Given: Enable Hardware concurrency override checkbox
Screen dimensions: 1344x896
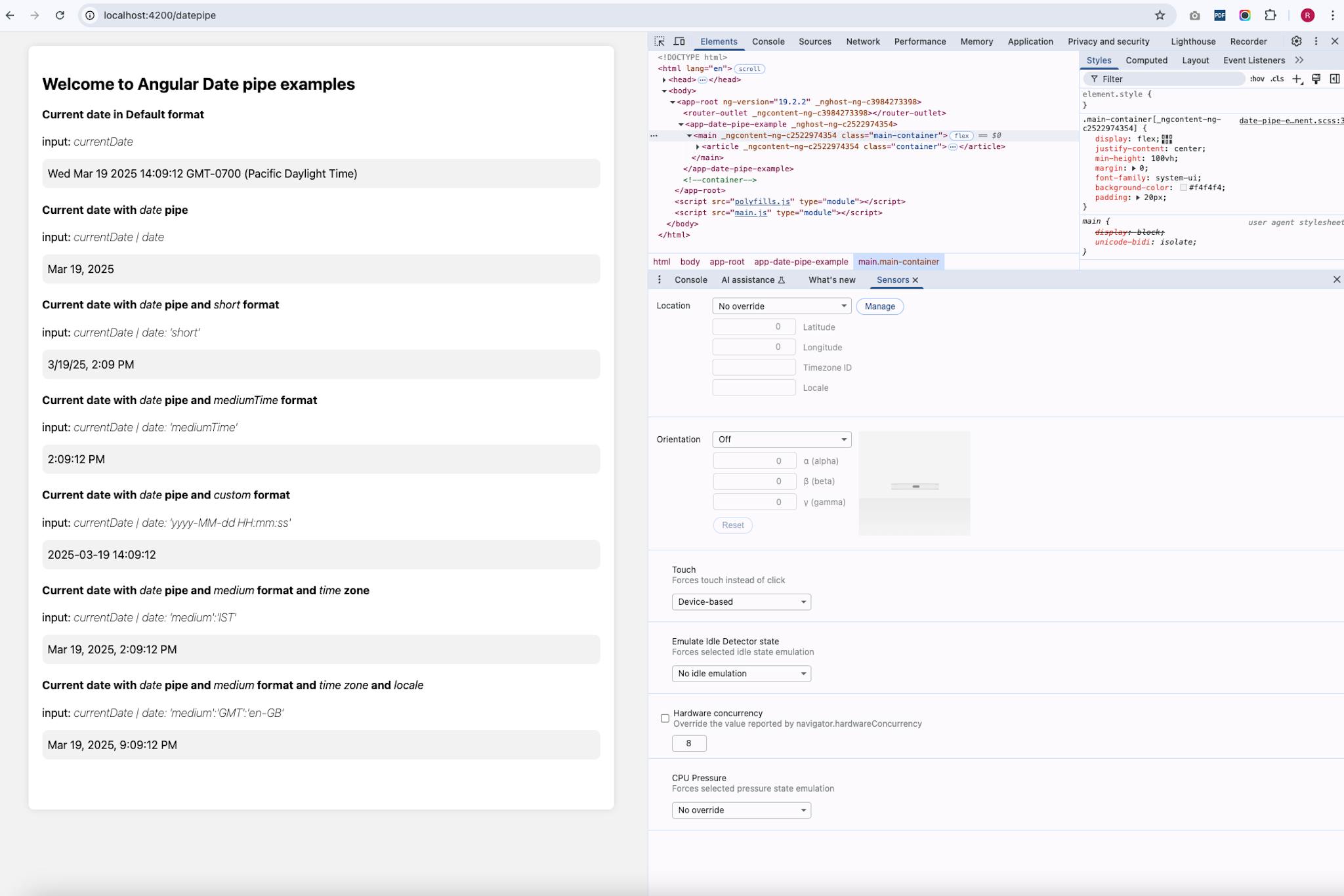Looking at the screenshot, I should tap(665, 718).
